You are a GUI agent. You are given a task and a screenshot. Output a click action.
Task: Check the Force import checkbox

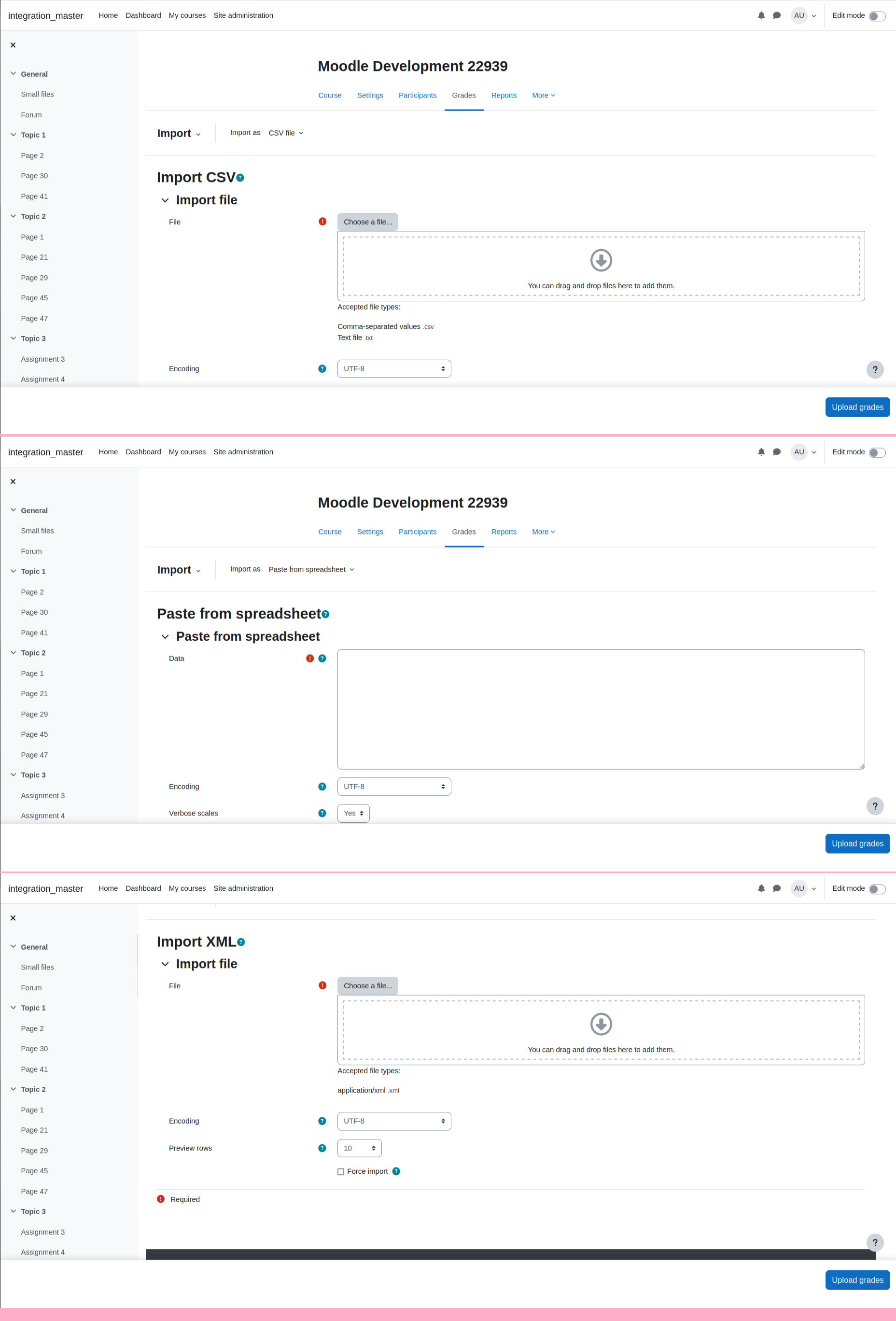pos(341,1171)
